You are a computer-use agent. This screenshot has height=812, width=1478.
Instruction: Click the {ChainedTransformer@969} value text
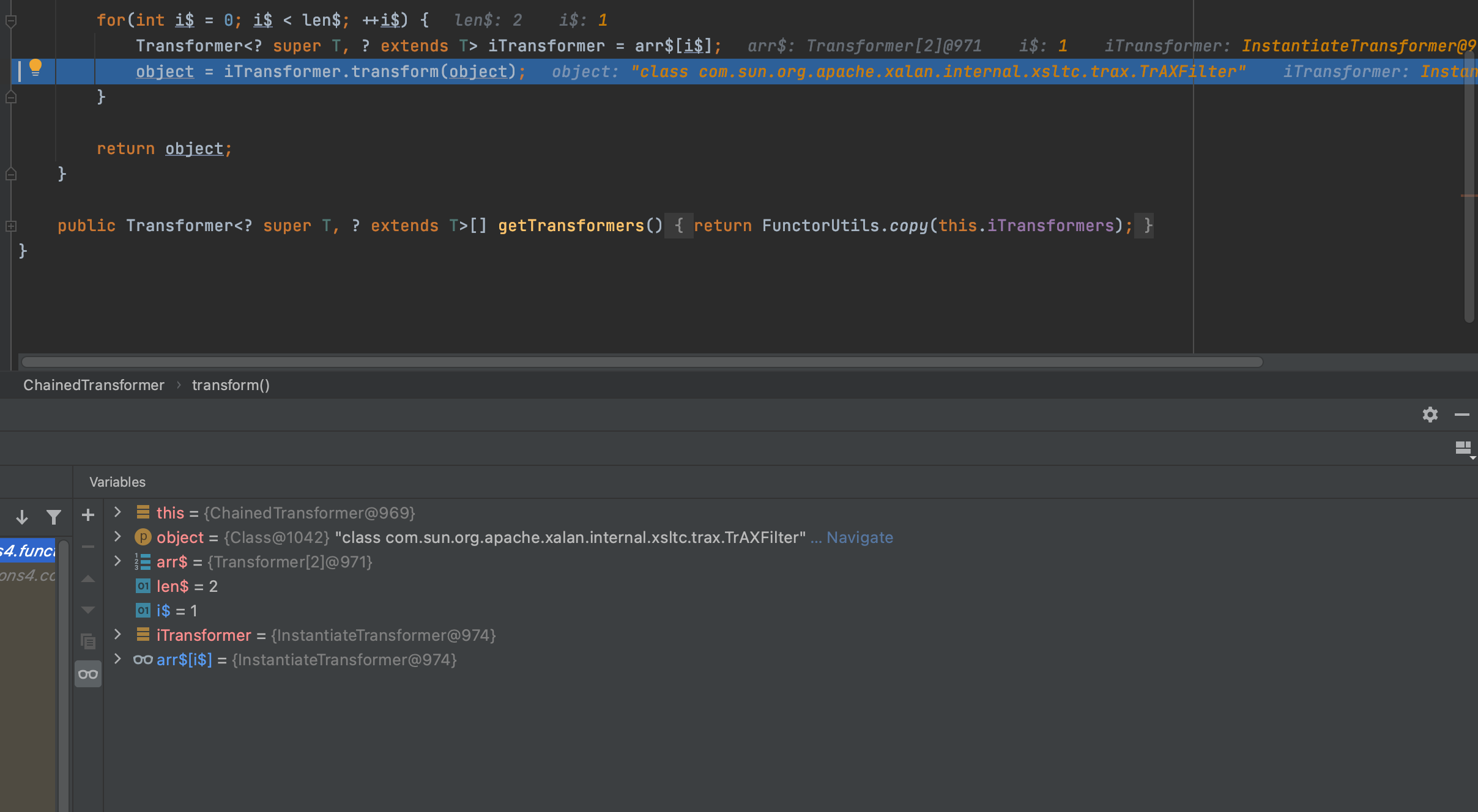310,512
